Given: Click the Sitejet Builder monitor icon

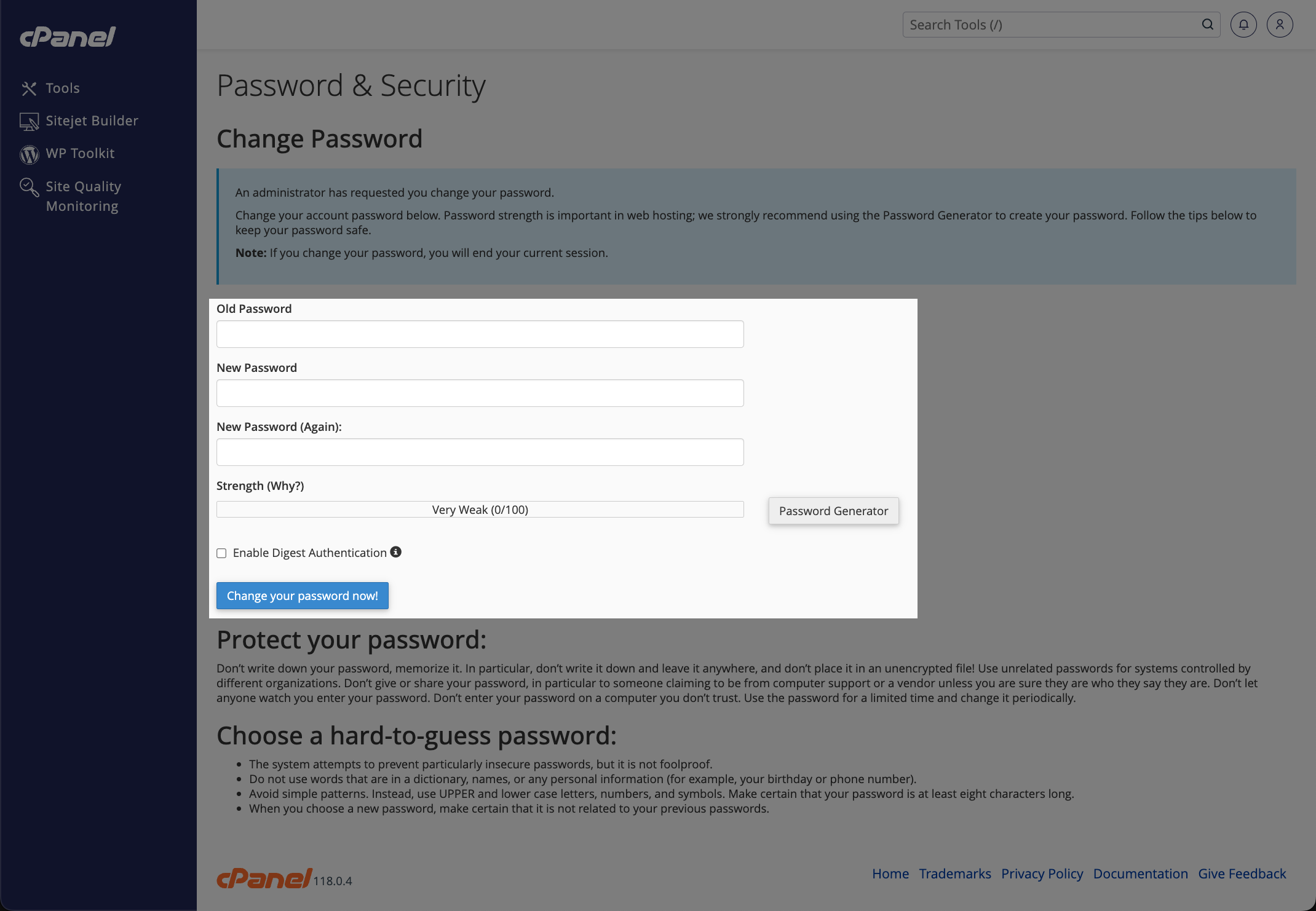Looking at the screenshot, I should (x=29, y=121).
